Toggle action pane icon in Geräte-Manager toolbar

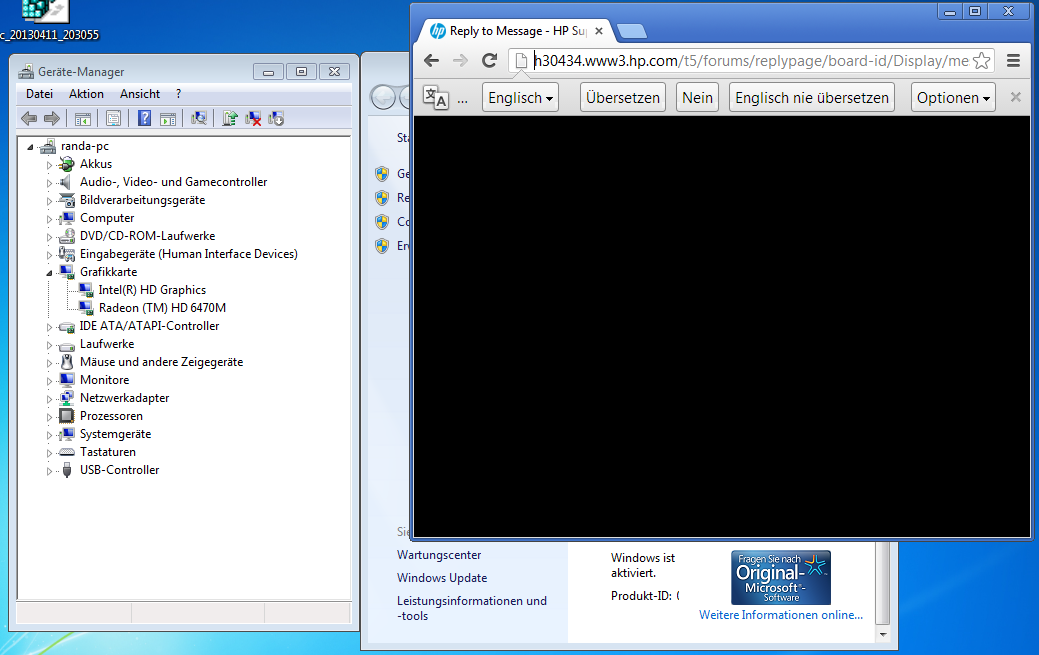[168, 119]
